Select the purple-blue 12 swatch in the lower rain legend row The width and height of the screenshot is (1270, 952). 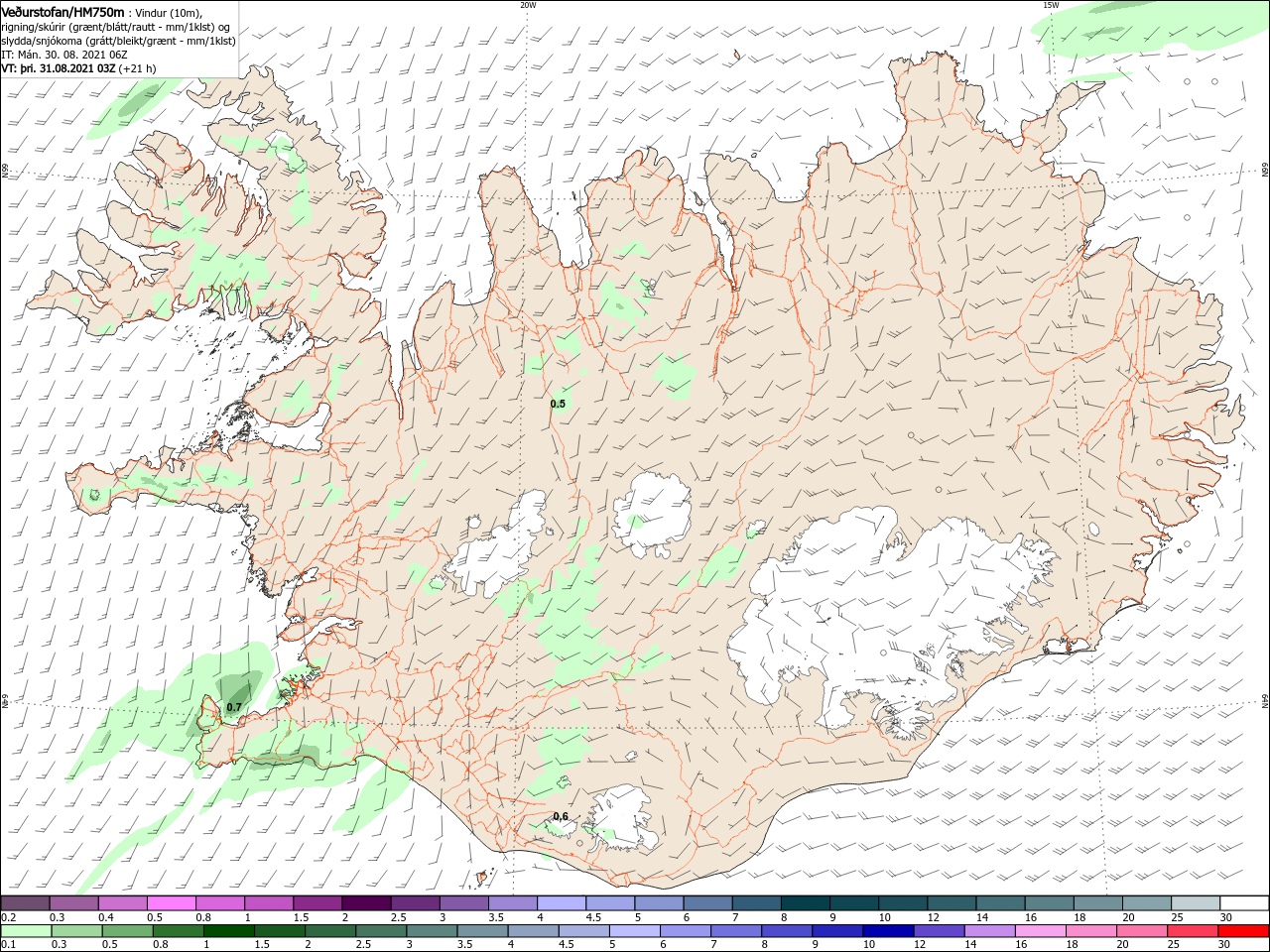coord(939,931)
